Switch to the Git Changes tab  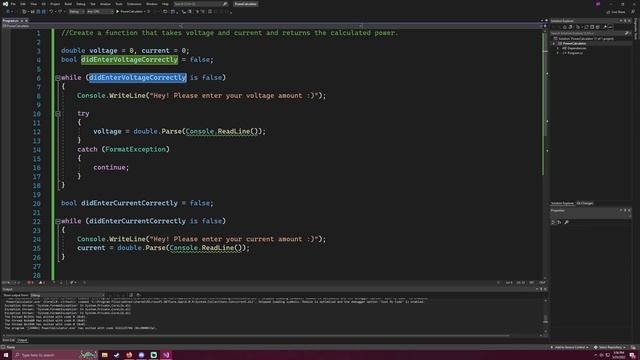click(x=584, y=203)
